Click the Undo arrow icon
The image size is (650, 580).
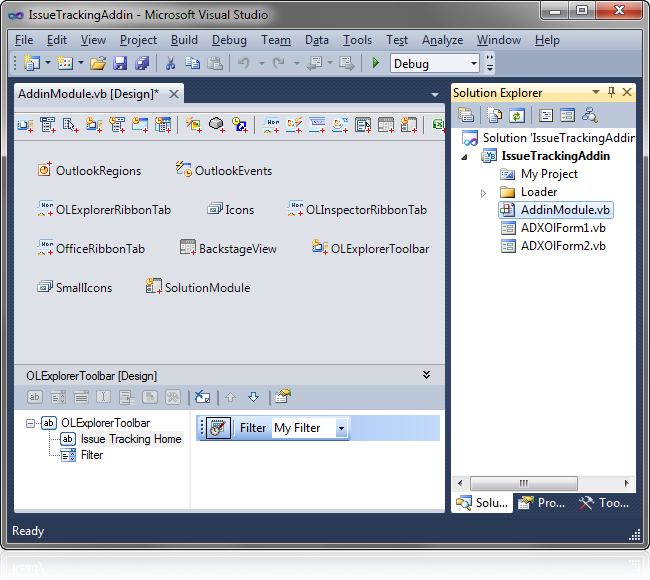(243, 63)
